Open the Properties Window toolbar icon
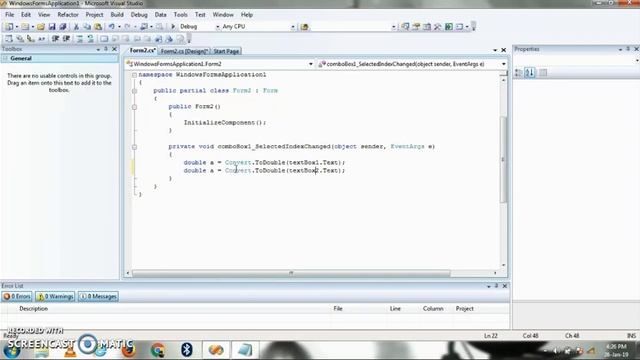The width and height of the screenshot is (640, 360). tap(416, 27)
